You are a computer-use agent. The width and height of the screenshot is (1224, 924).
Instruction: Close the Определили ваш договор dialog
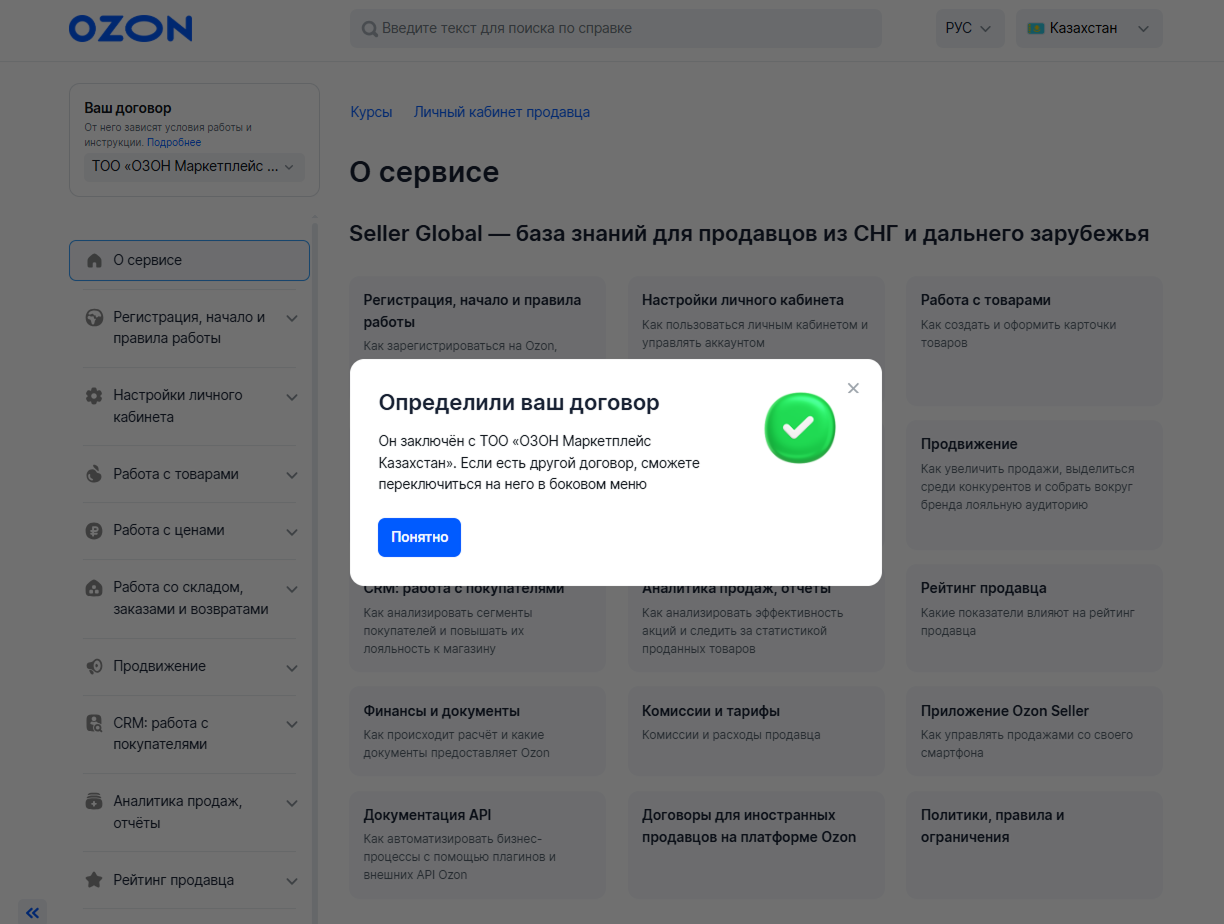[x=853, y=388]
